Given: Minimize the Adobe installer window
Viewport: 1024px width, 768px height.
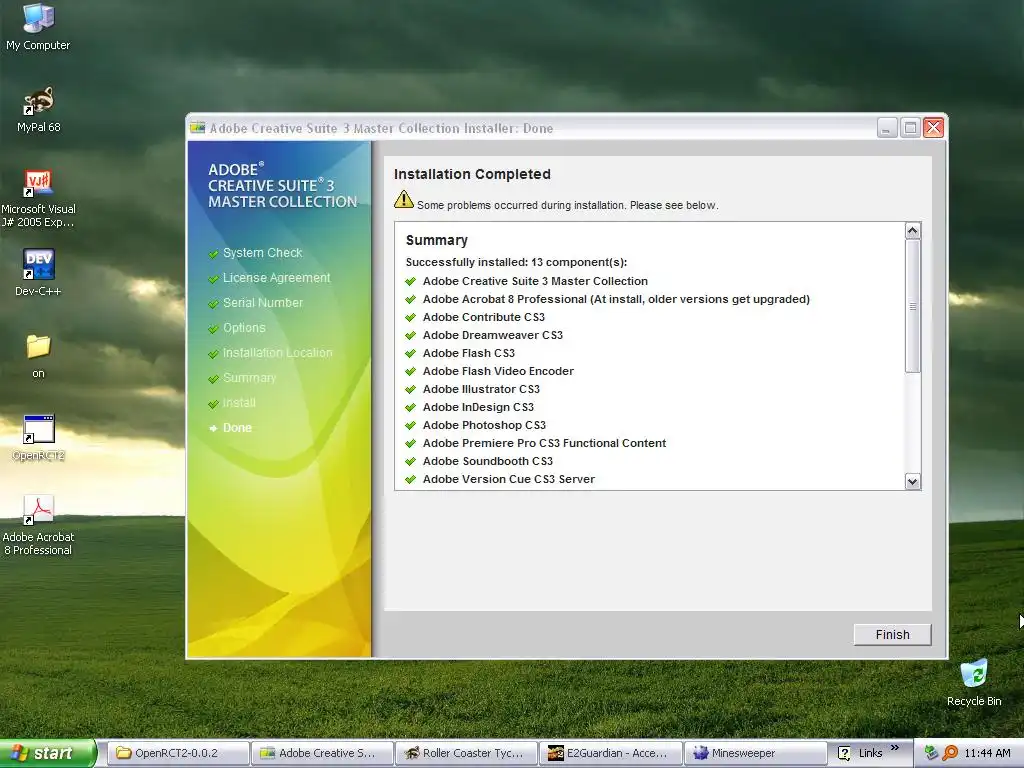Looking at the screenshot, I should [886, 128].
